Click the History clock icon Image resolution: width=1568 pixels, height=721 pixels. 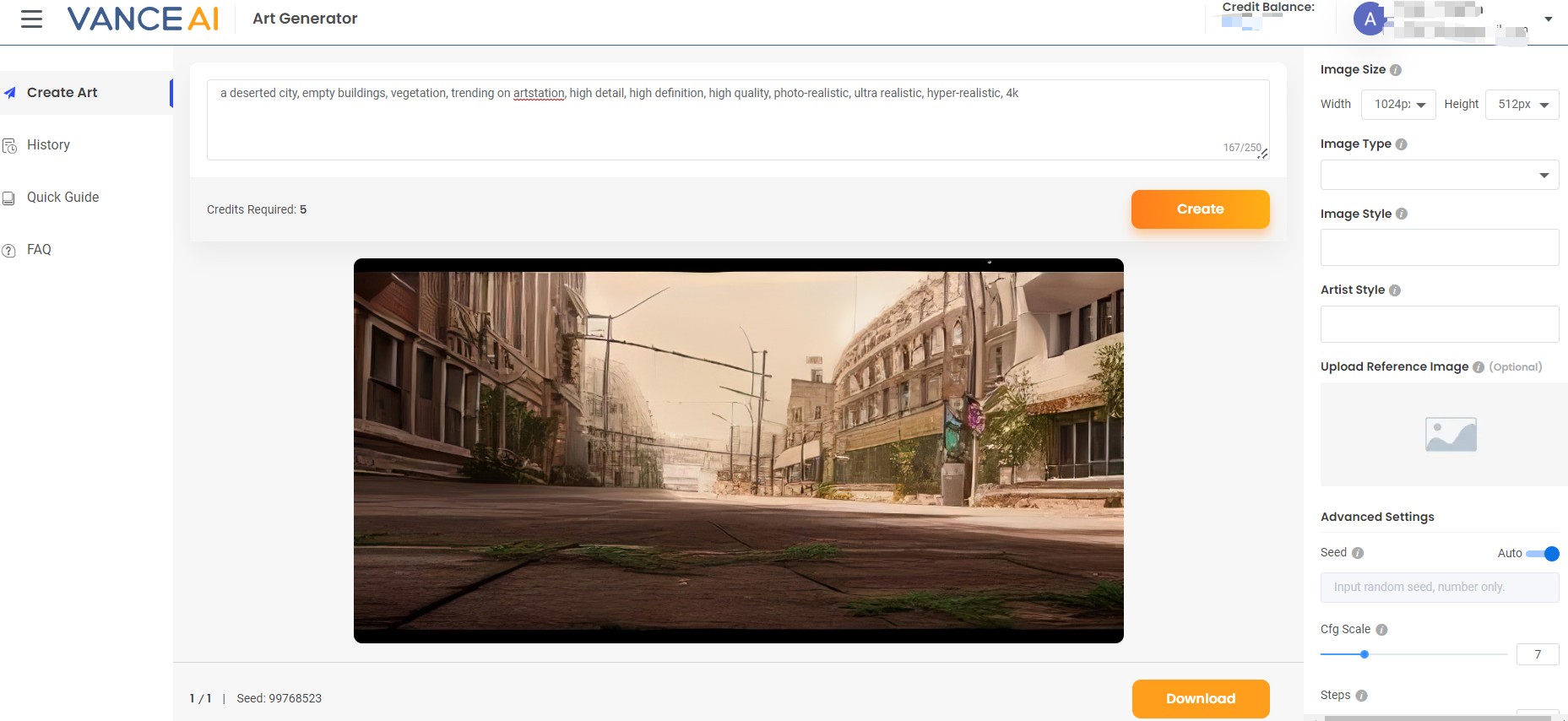coord(10,146)
